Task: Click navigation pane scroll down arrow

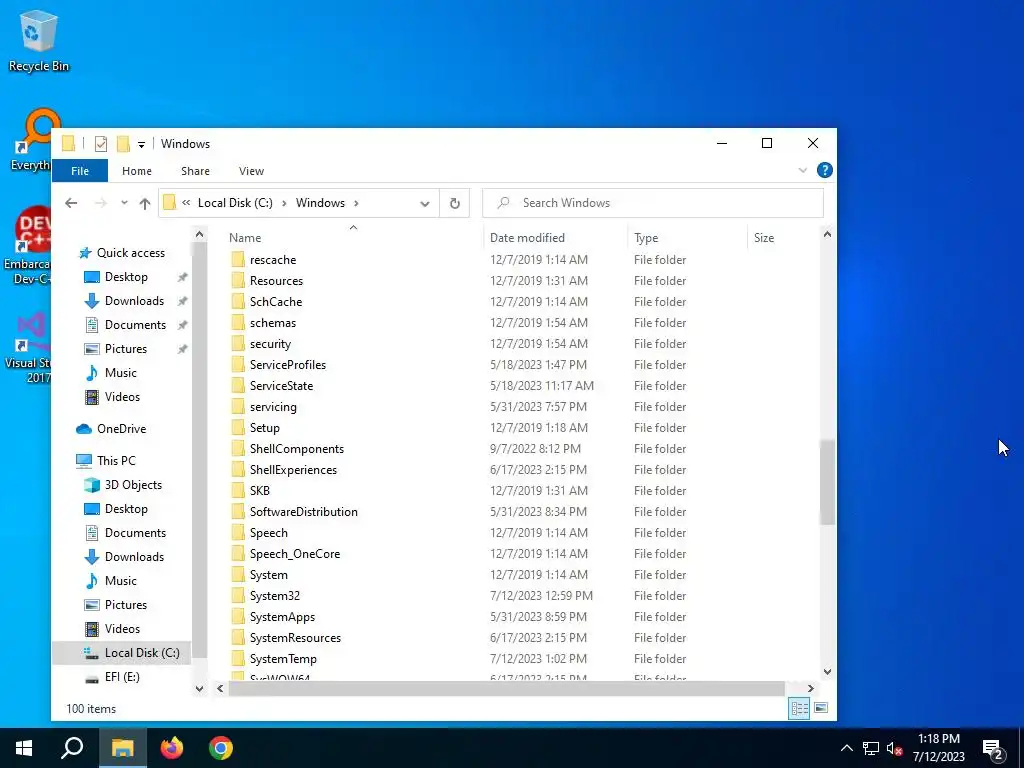Action: click(x=199, y=688)
